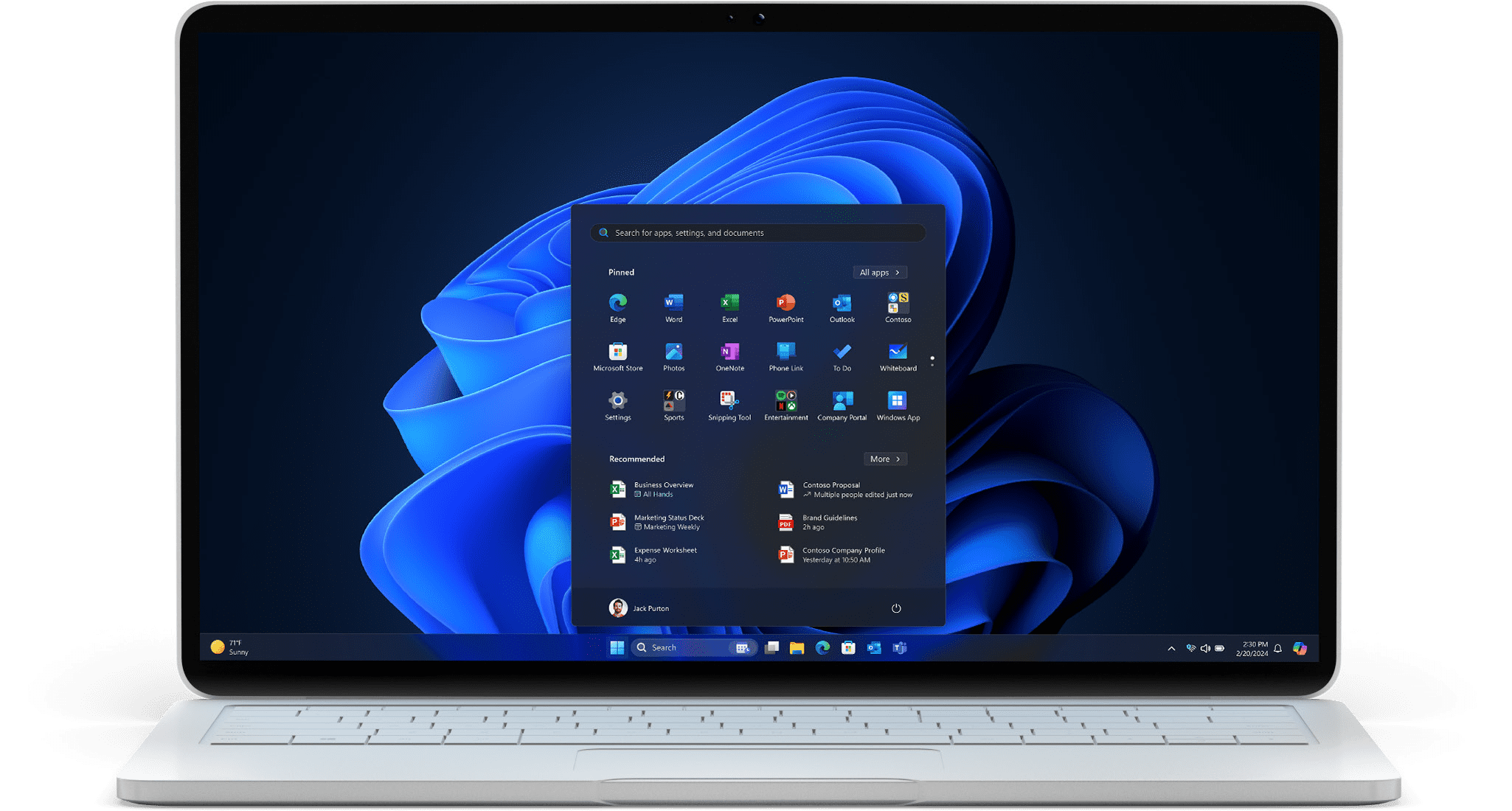Open the clock showing 2:30 PM
Screen dimensions: 1512x811
pos(1252,648)
